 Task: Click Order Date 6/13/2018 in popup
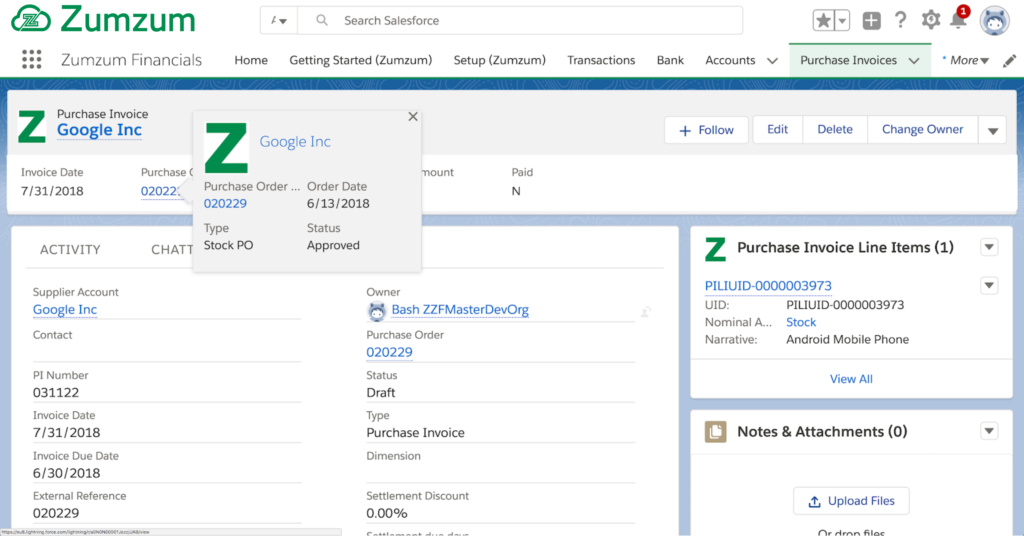click(338, 204)
